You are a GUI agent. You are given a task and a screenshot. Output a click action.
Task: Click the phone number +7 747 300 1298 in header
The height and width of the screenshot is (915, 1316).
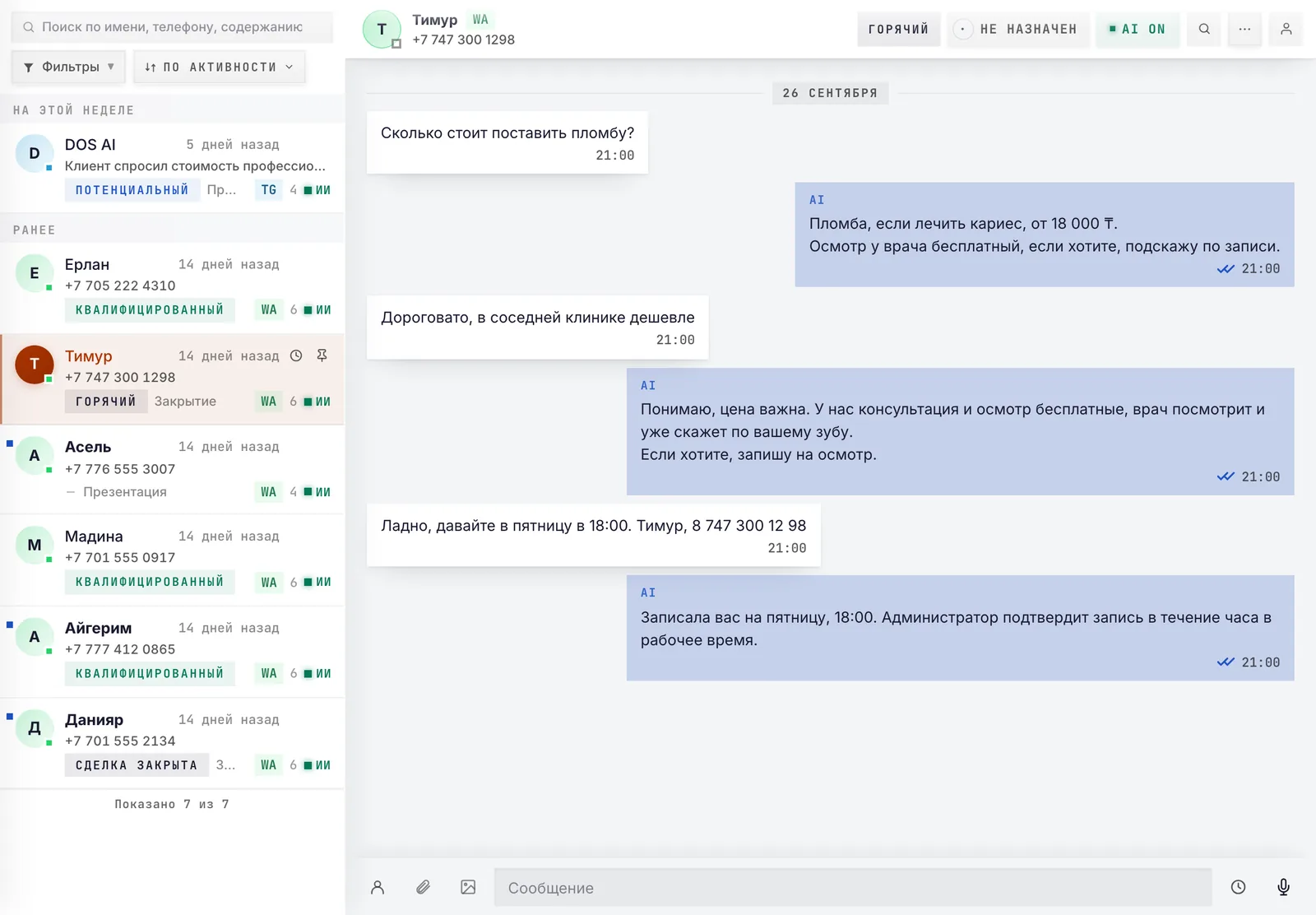463,39
